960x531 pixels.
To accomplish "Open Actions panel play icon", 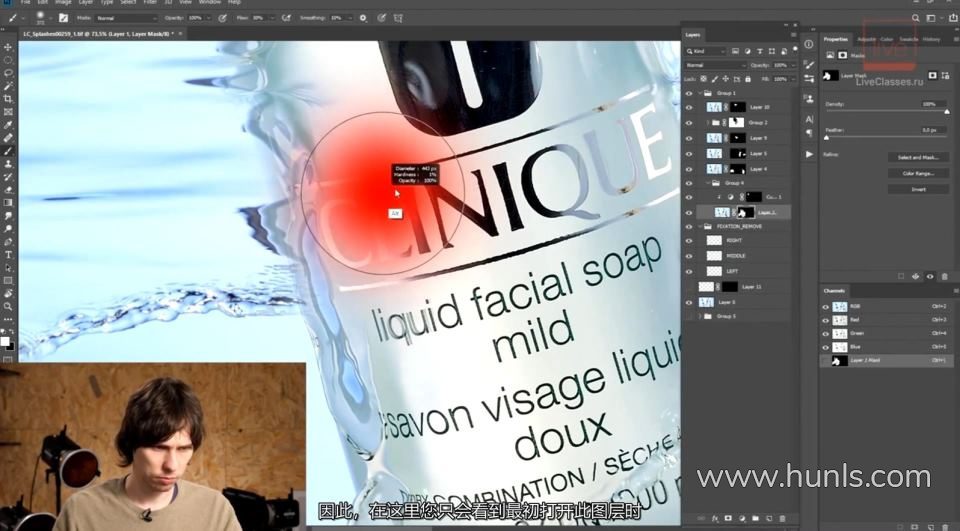I will click(x=809, y=154).
